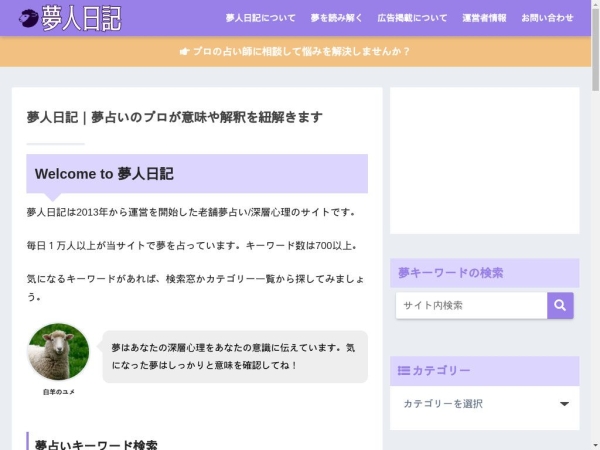Click the プロの占い師に相談 banner link

click(301, 51)
